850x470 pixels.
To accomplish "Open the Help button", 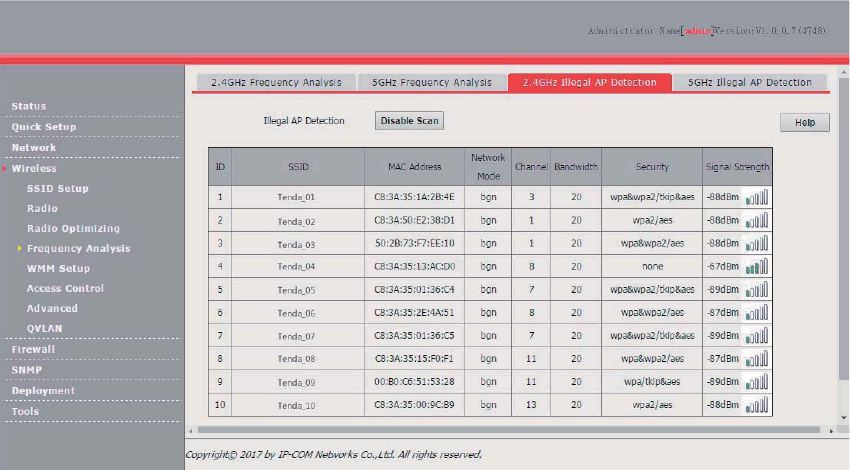I will 805,123.
